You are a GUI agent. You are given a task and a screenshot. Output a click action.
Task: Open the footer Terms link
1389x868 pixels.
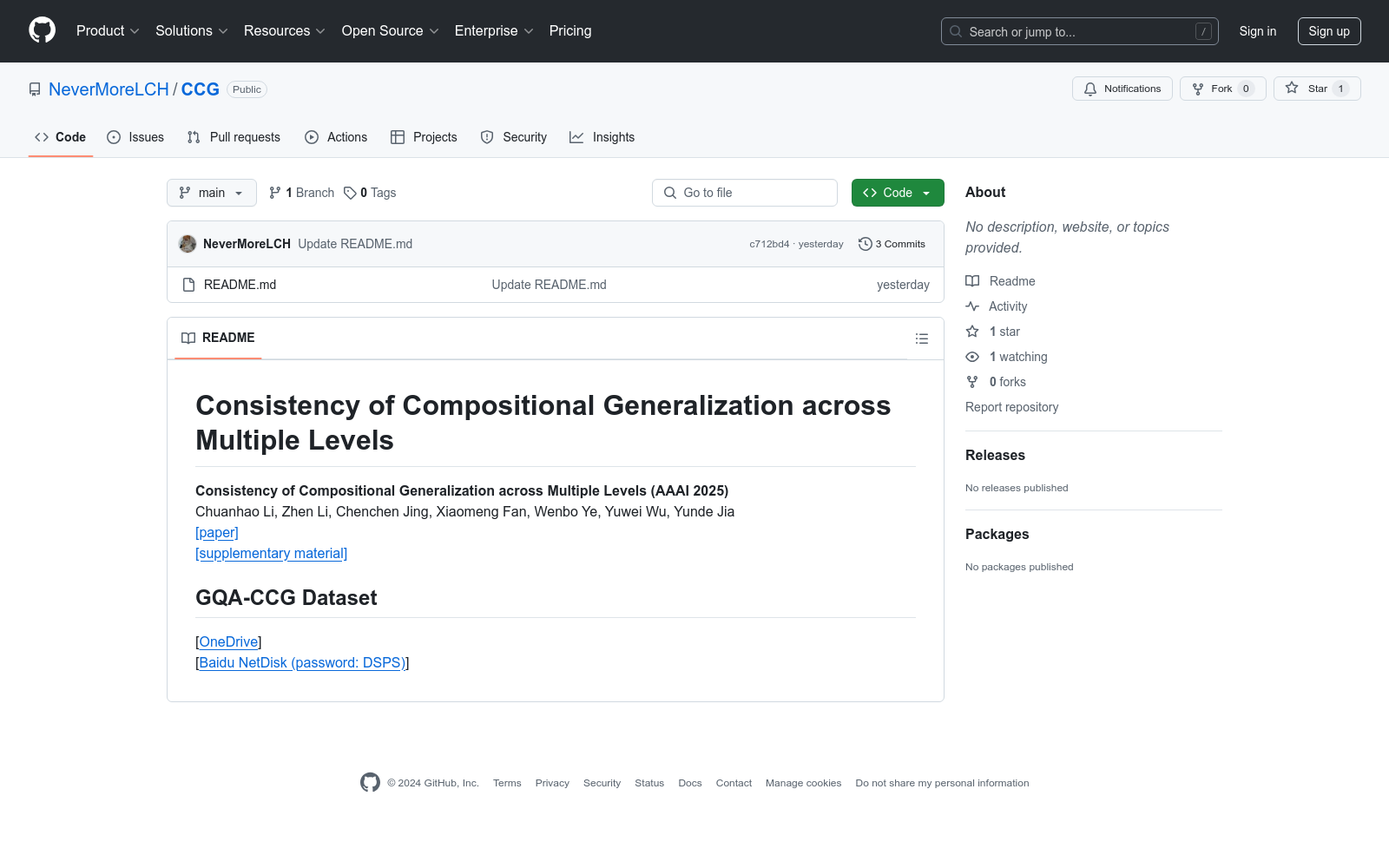507,783
